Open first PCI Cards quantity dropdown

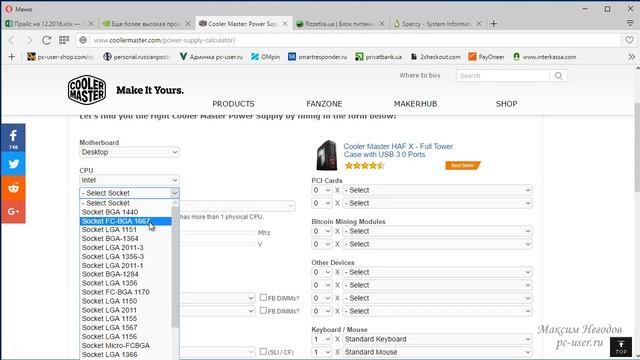(322, 190)
